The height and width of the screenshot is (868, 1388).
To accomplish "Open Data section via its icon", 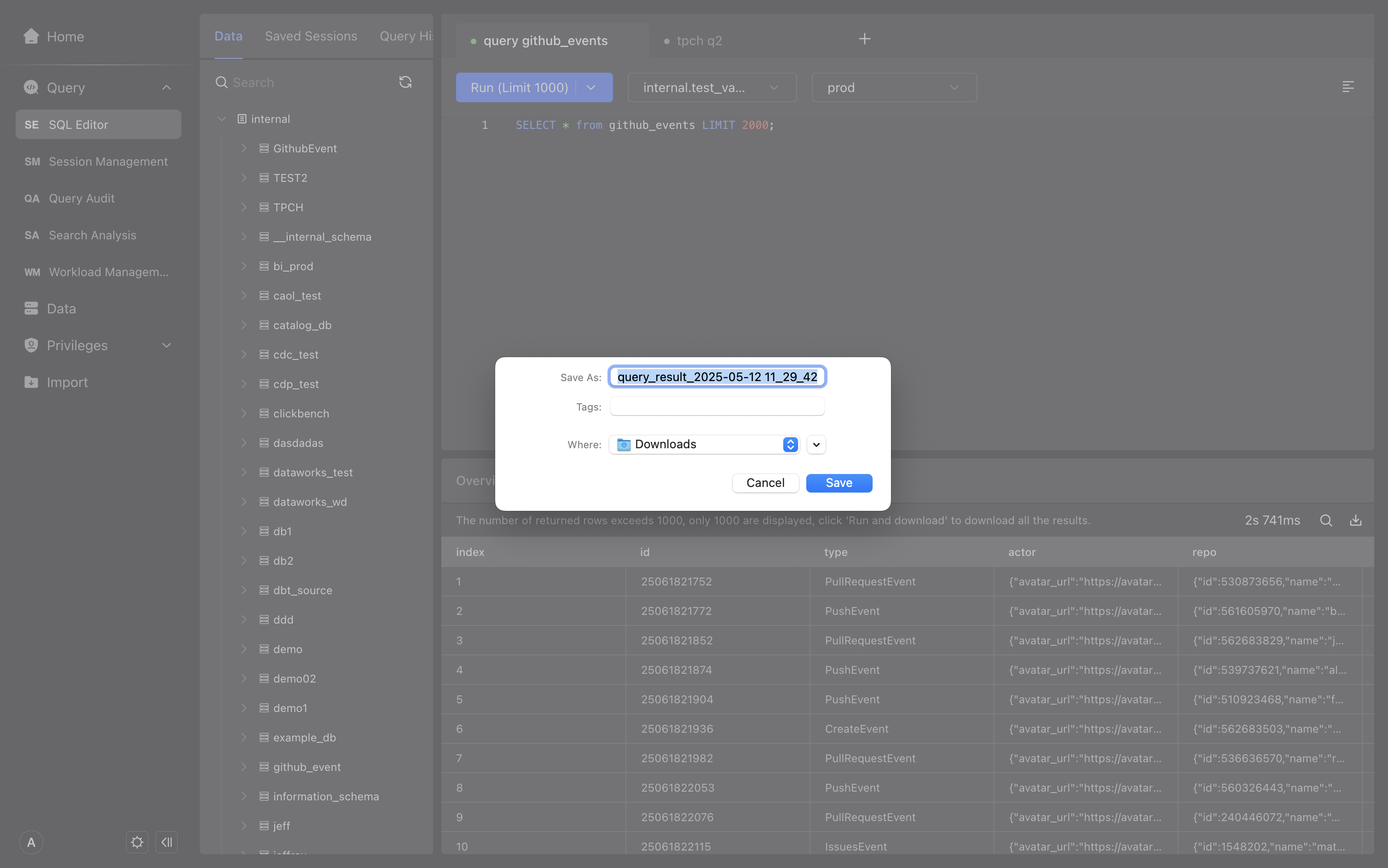I will tap(31, 308).
